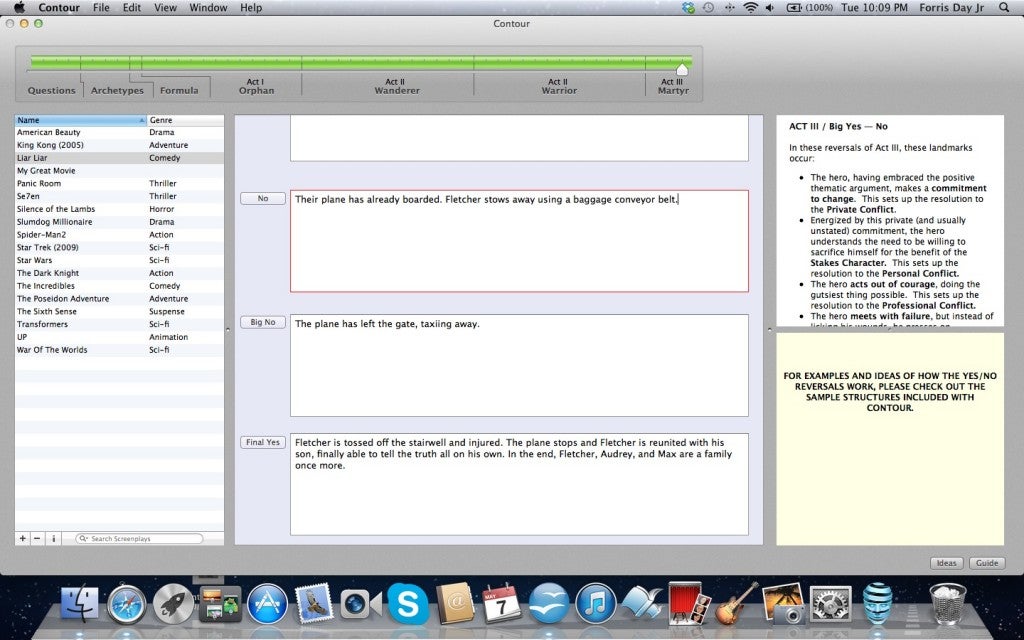This screenshot has width=1024, height=640.
Task: Launch OpenOffice seagull icon in Dock
Action: click(549, 604)
